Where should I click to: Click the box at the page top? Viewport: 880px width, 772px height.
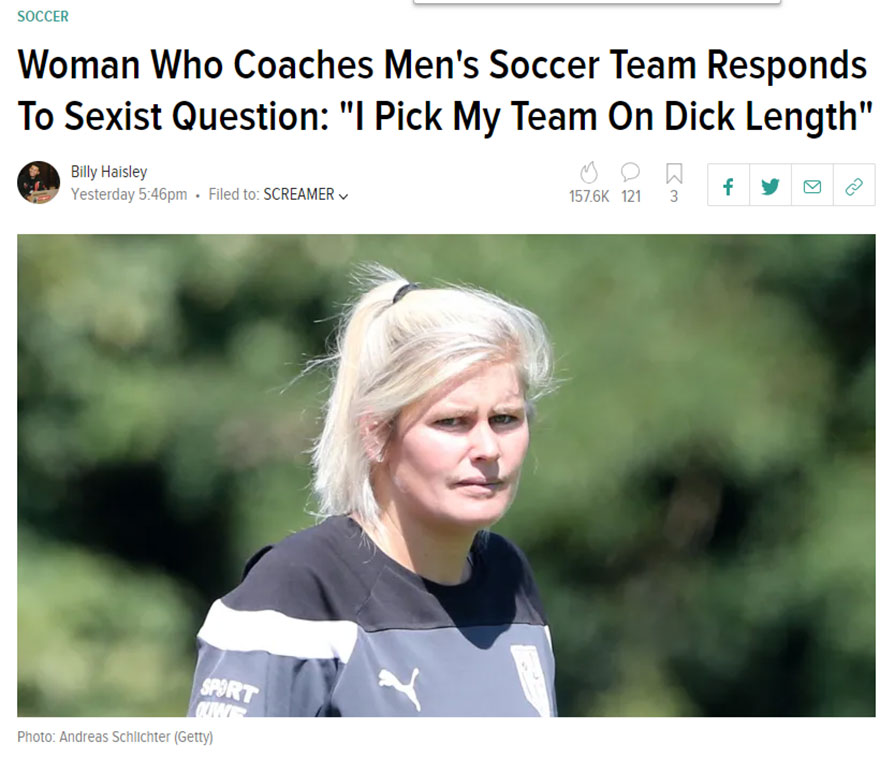tap(597, 2)
